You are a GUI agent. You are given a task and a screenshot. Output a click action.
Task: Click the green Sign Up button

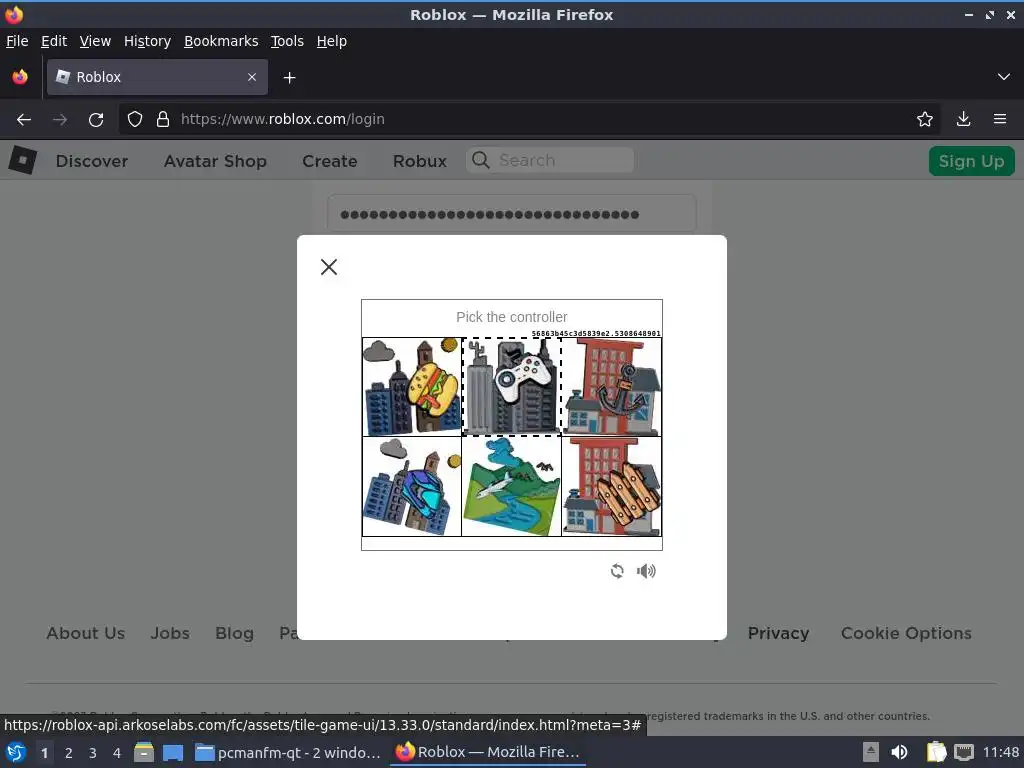[x=971, y=161]
